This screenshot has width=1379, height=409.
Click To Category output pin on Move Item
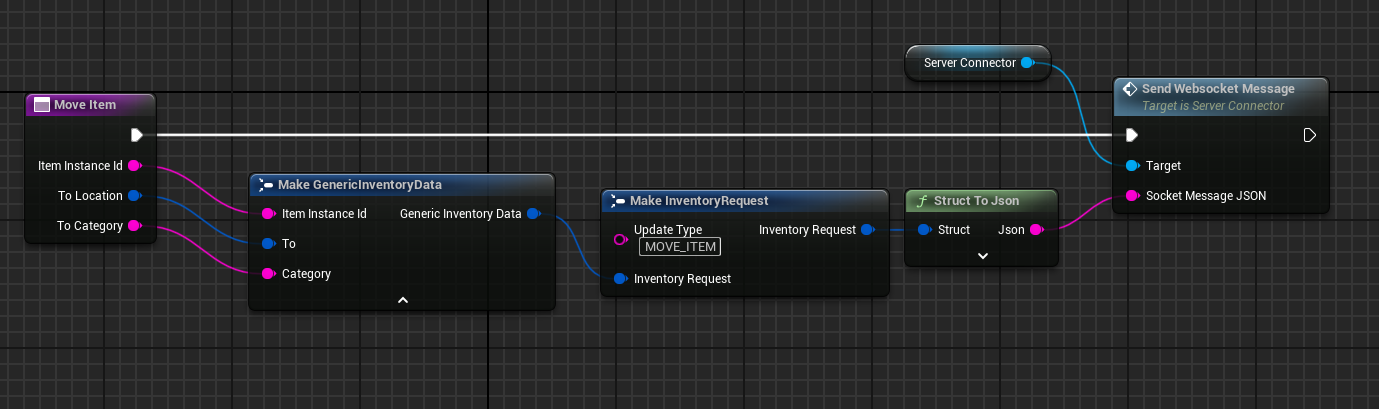135,225
